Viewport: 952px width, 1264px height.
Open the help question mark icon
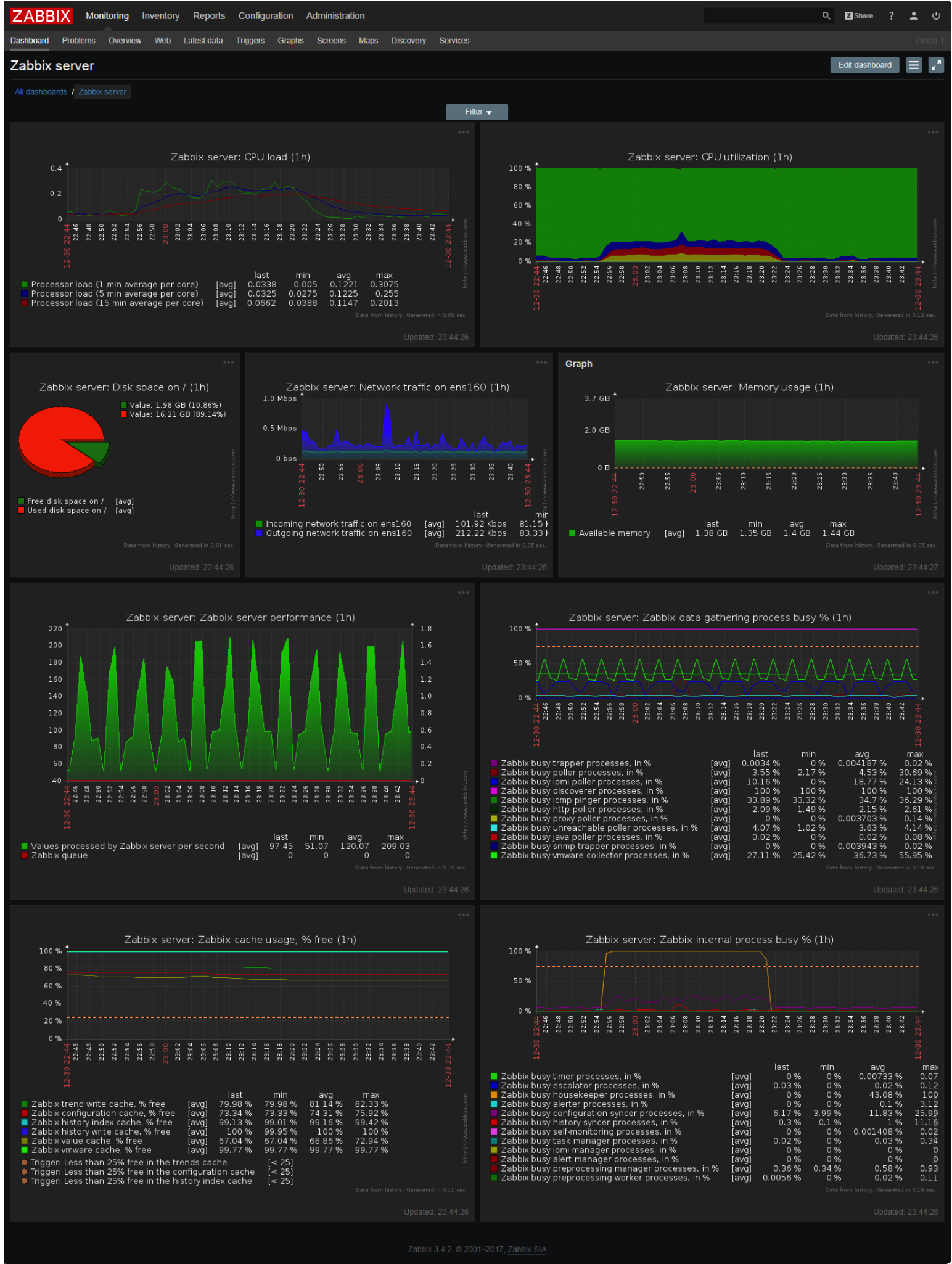(891, 16)
